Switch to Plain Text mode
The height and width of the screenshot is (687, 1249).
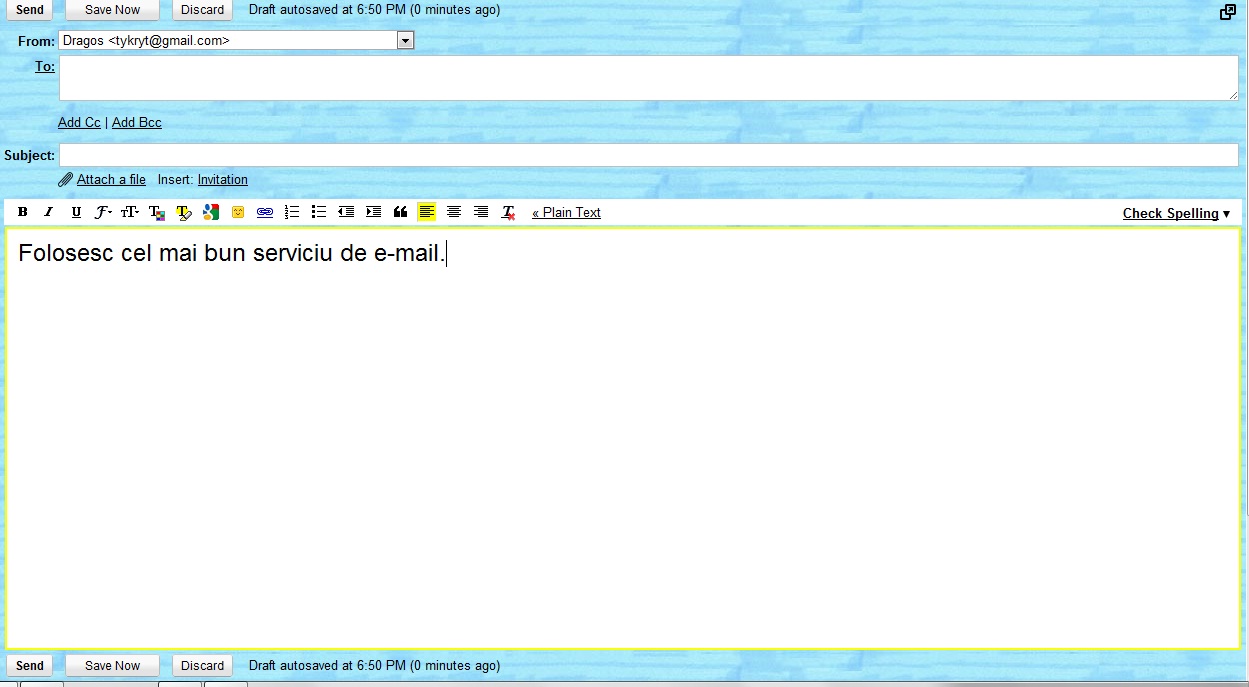click(566, 212)
